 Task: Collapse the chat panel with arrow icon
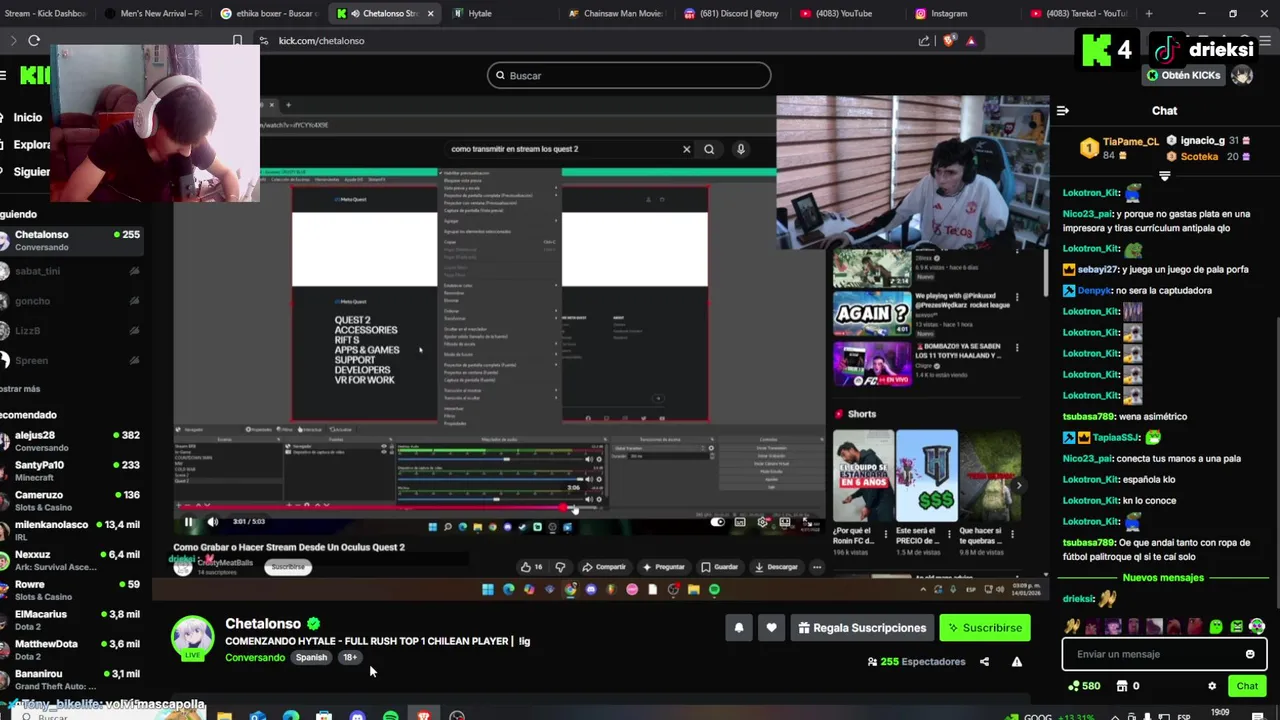point(1063,111)
